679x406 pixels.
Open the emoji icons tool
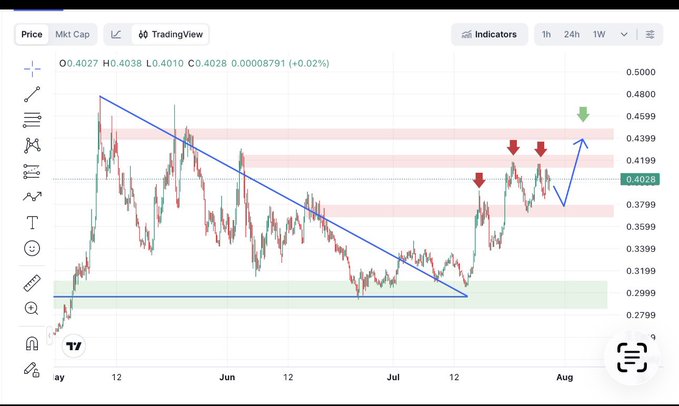pos(32,248)
